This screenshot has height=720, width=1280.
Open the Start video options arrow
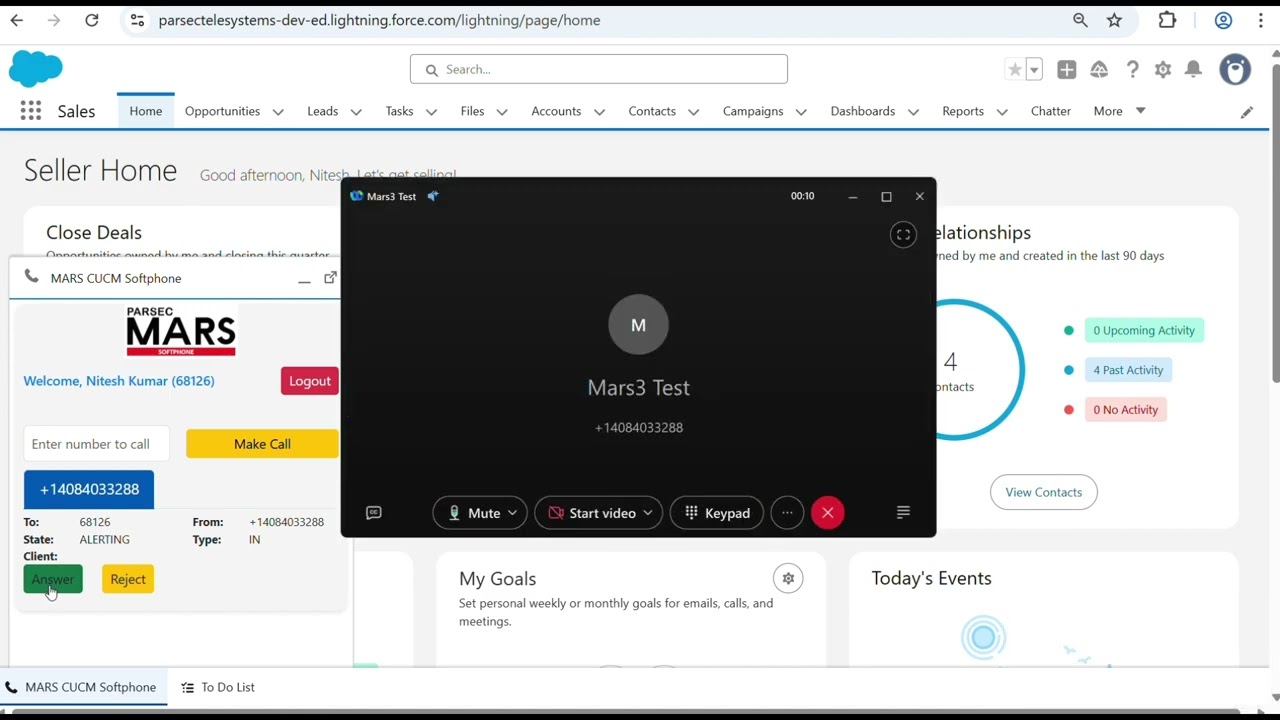click(647, 513)
